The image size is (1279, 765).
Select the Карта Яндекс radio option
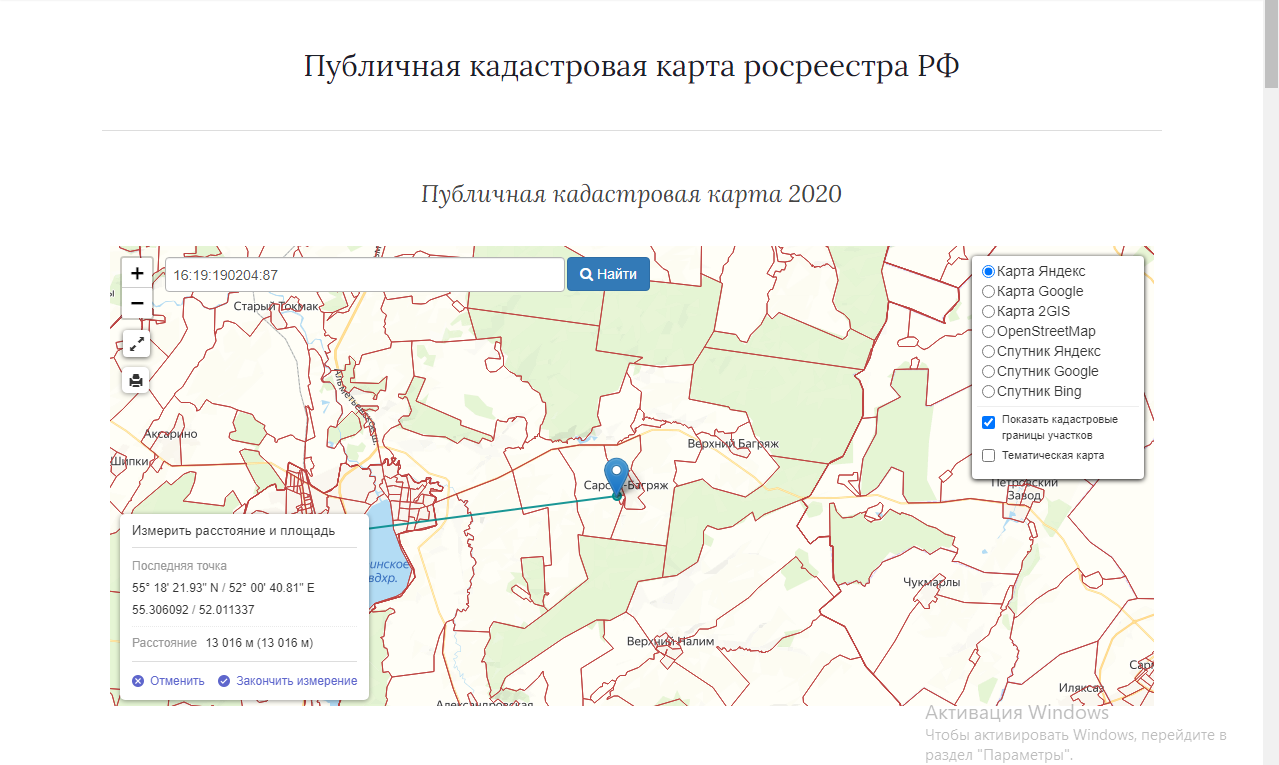point(989,272)
